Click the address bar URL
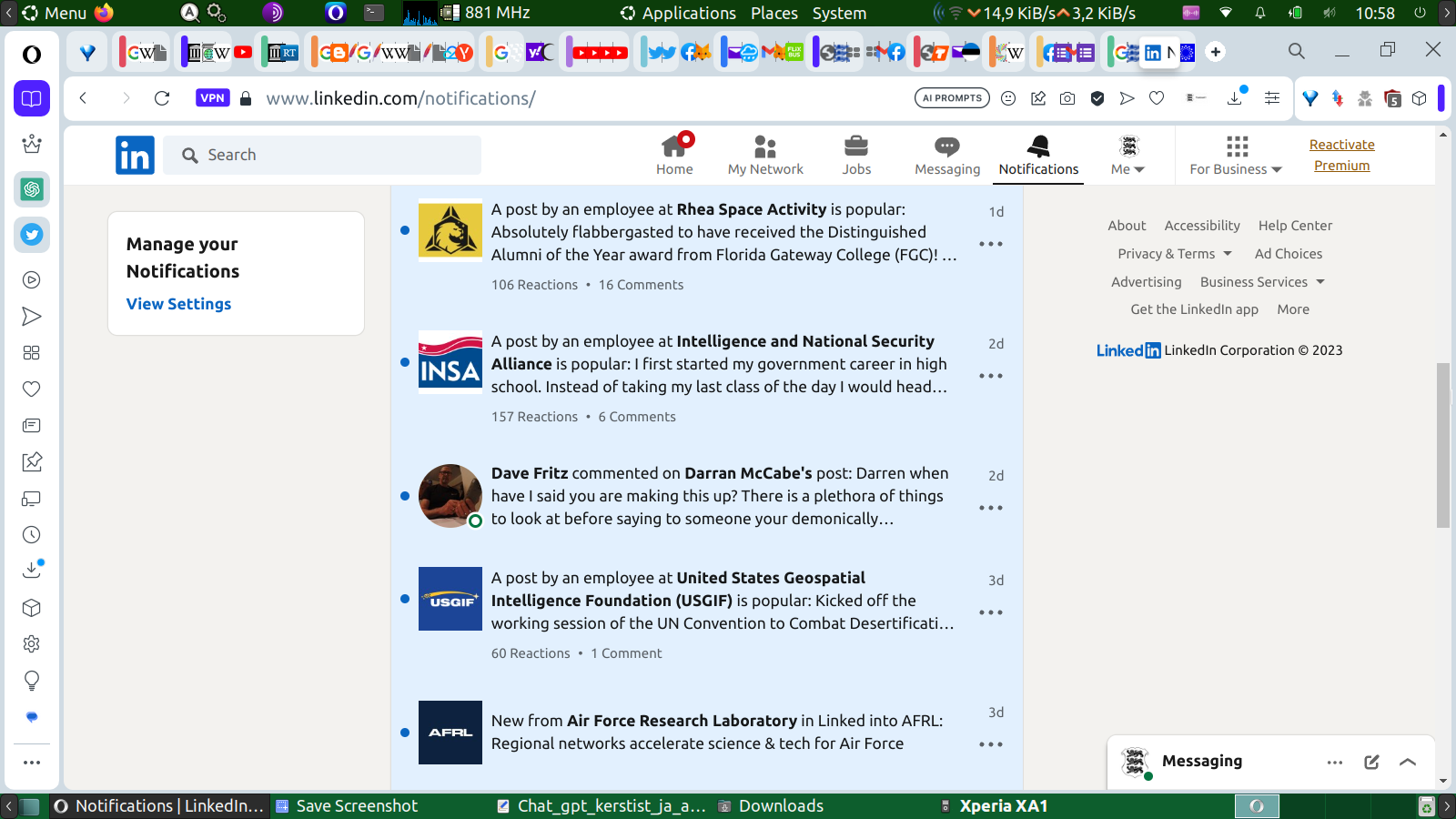The image size is (1456, 819). coord(400,98)
